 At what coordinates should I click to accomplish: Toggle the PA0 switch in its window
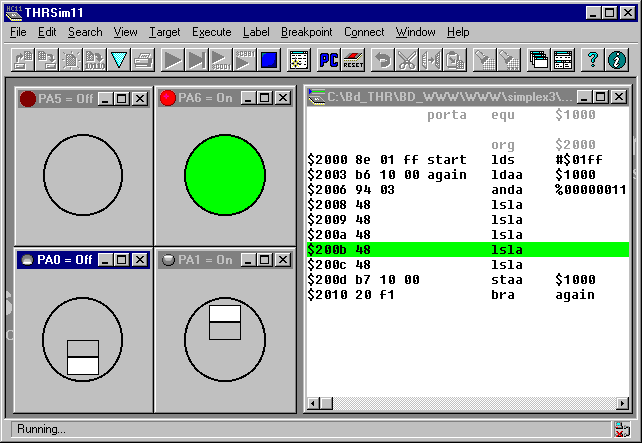[83, 357]
